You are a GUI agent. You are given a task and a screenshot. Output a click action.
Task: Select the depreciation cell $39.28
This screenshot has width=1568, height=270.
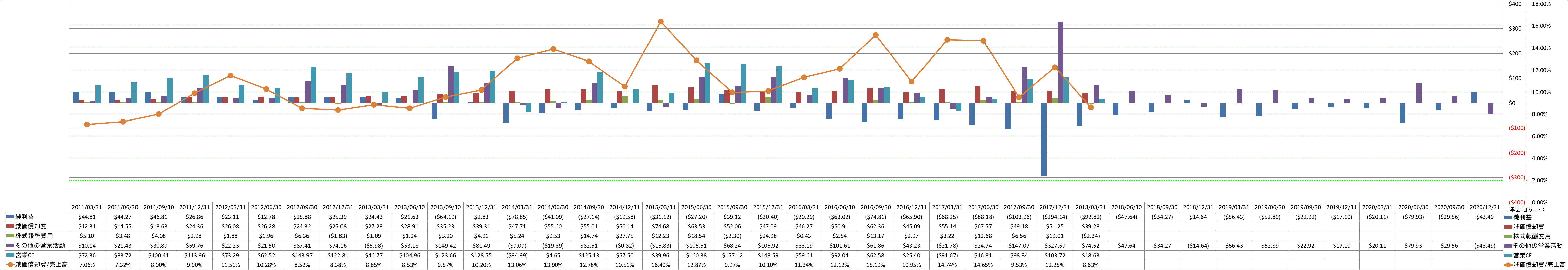1091,226
